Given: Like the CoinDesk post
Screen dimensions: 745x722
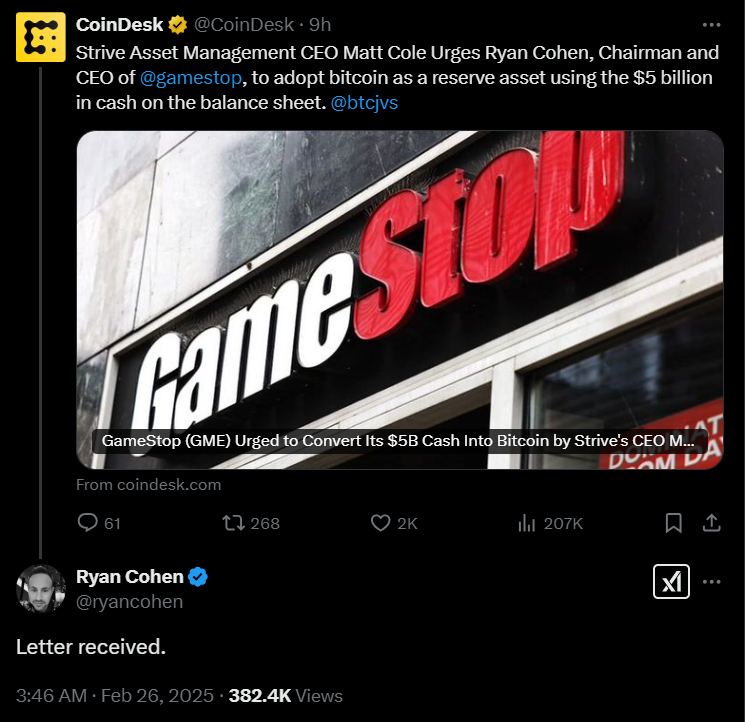Looking at the screenshot, I should 394,523.
